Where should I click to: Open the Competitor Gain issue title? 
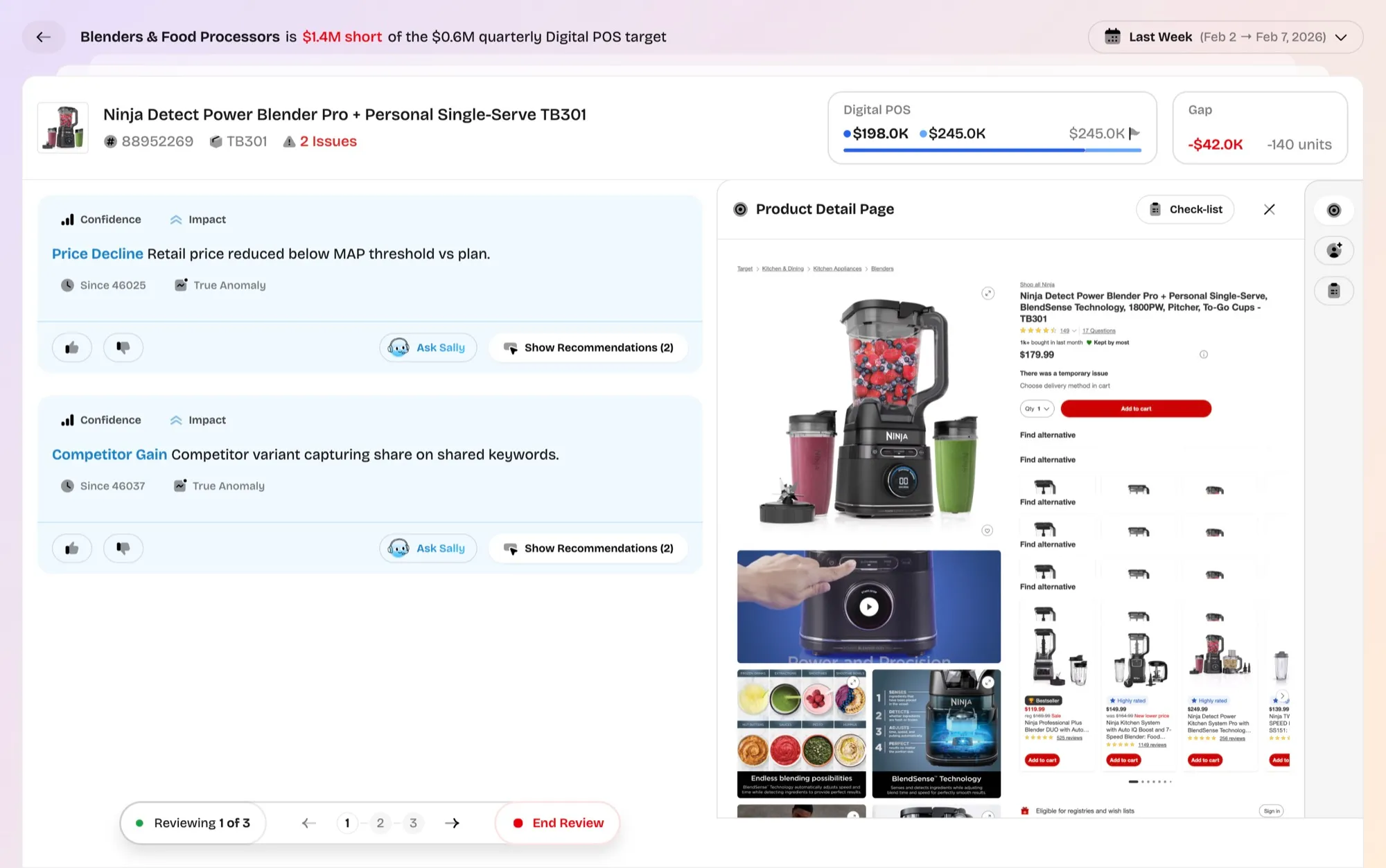(x=109, y=454)
